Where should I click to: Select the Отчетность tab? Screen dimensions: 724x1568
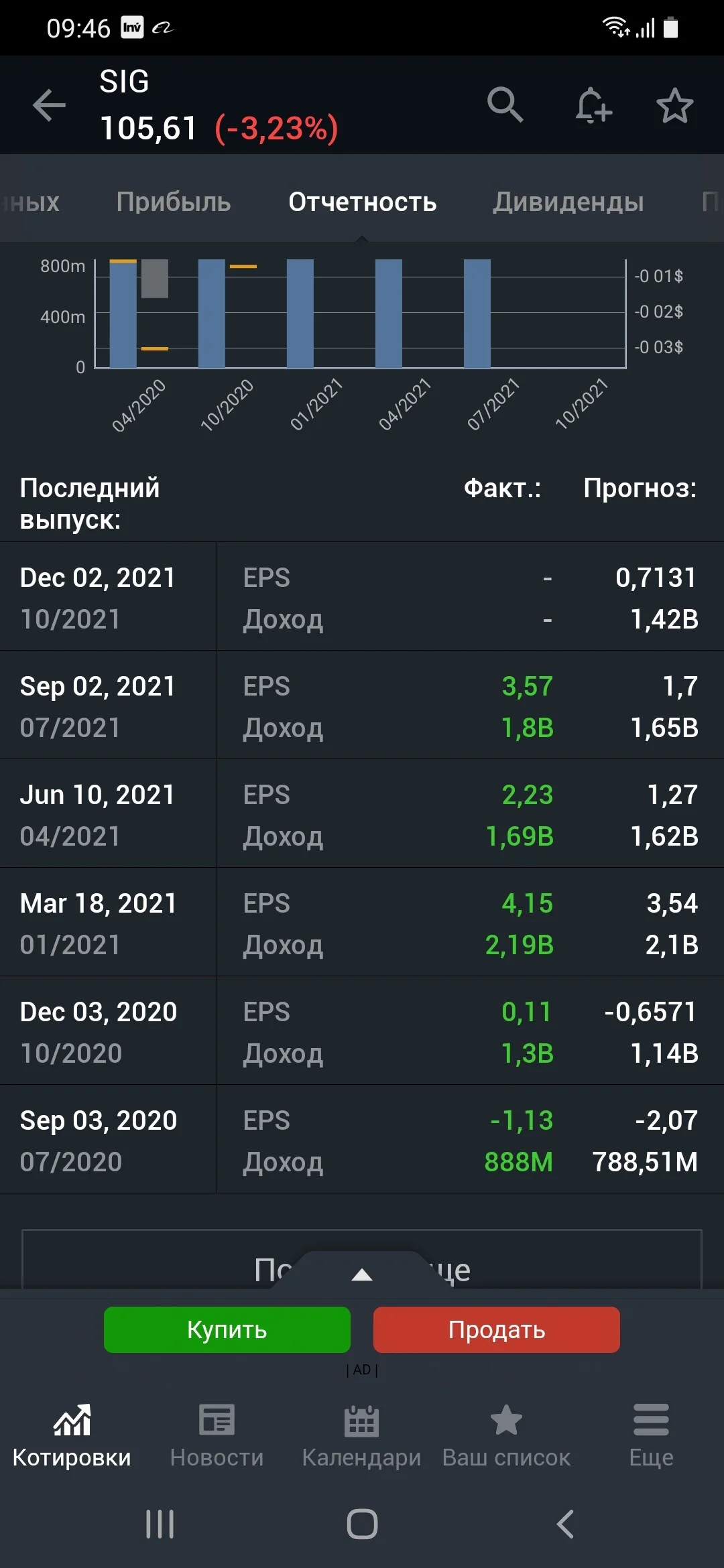pos(363,202)
